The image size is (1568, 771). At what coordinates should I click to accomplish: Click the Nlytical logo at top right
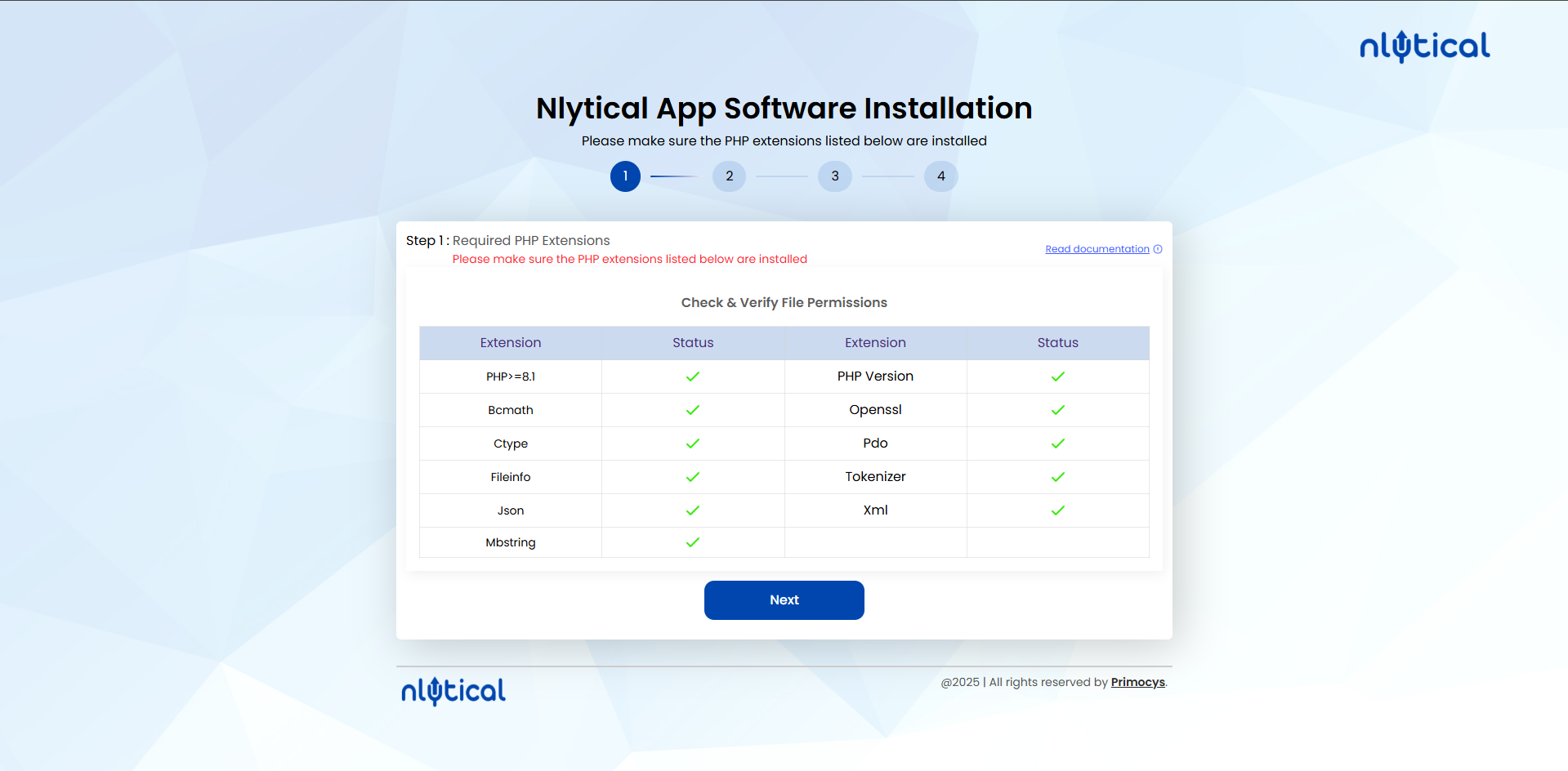tap(1424, 47)
